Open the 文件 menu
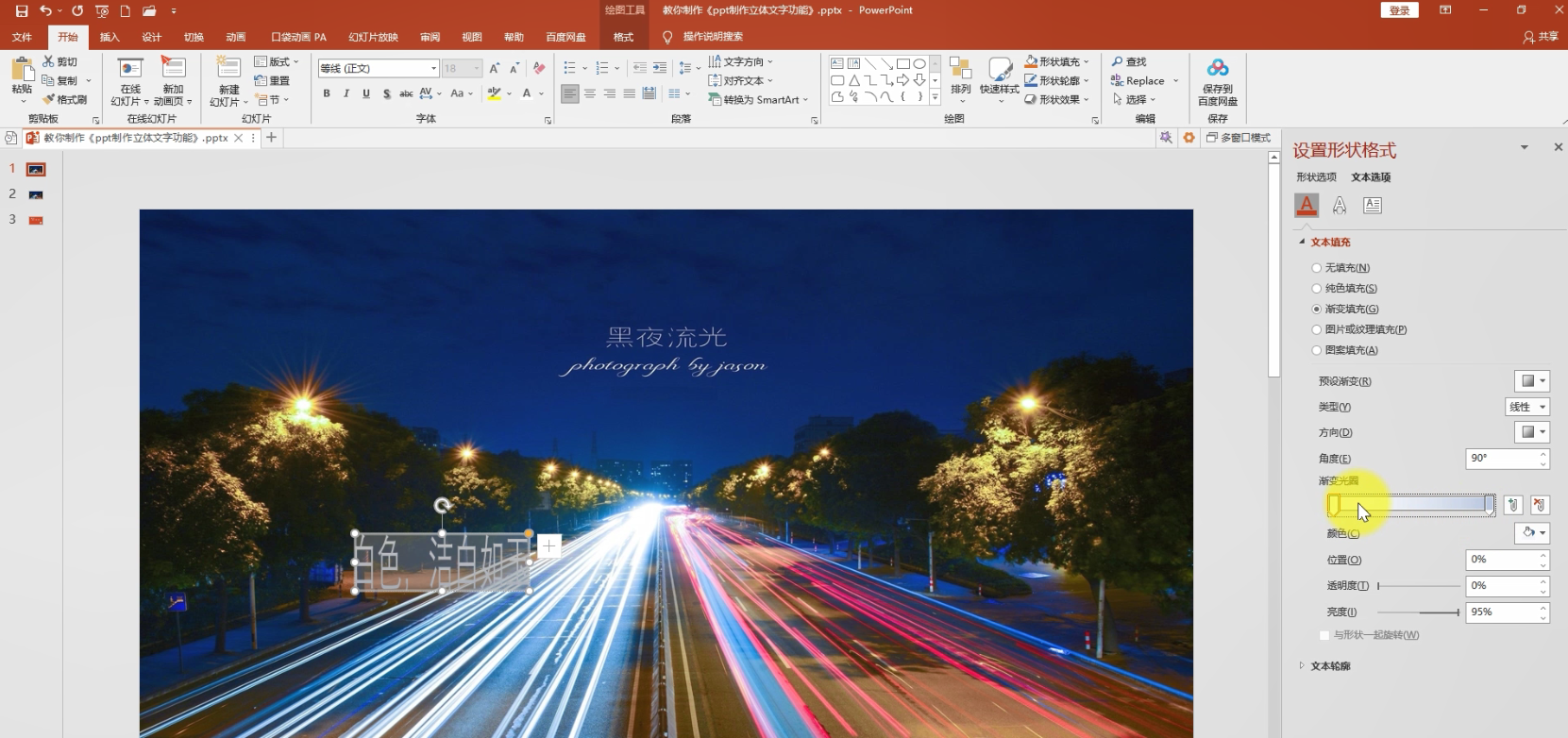 [22, 37]
